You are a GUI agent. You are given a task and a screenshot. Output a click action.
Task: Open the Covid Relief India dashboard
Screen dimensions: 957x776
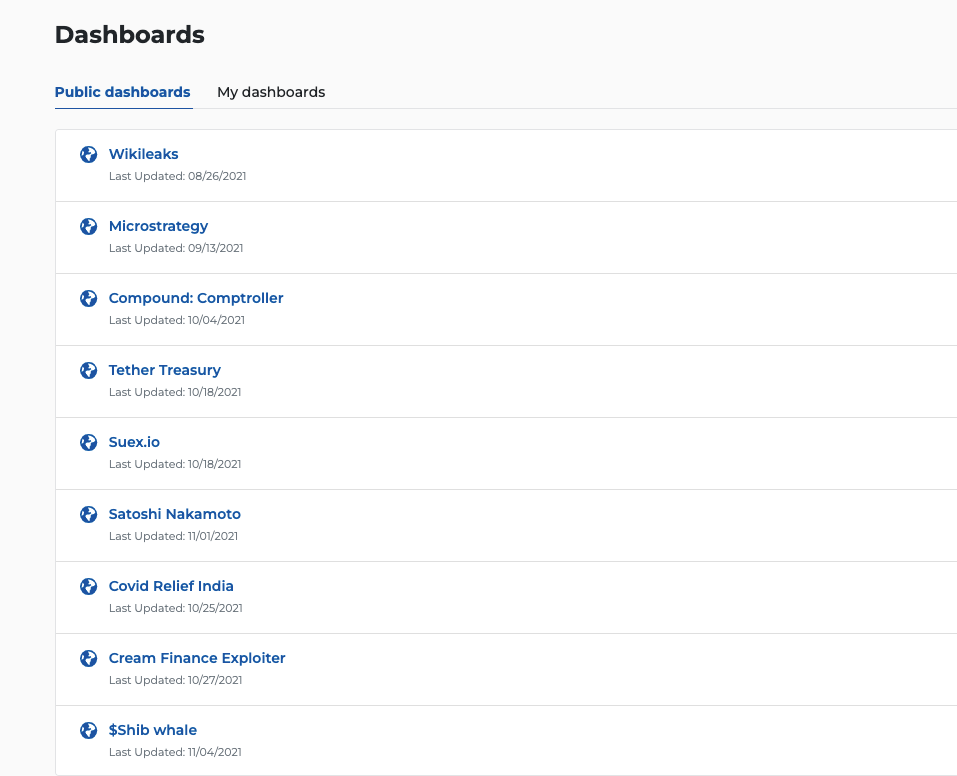tap(171, 586)
